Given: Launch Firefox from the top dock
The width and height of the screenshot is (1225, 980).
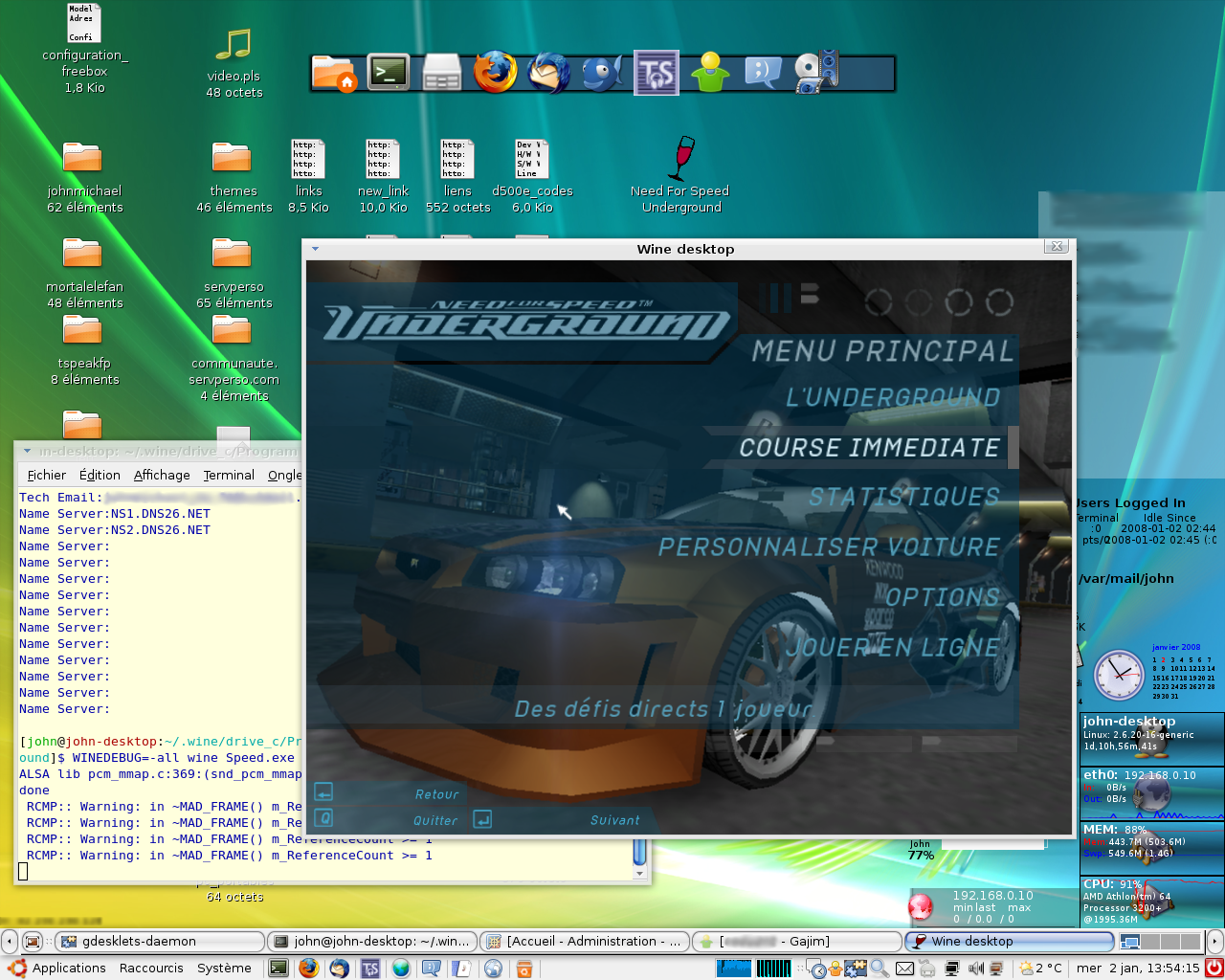Looking at the screenshot, I should pyautogui.click(x=496, y=72).
